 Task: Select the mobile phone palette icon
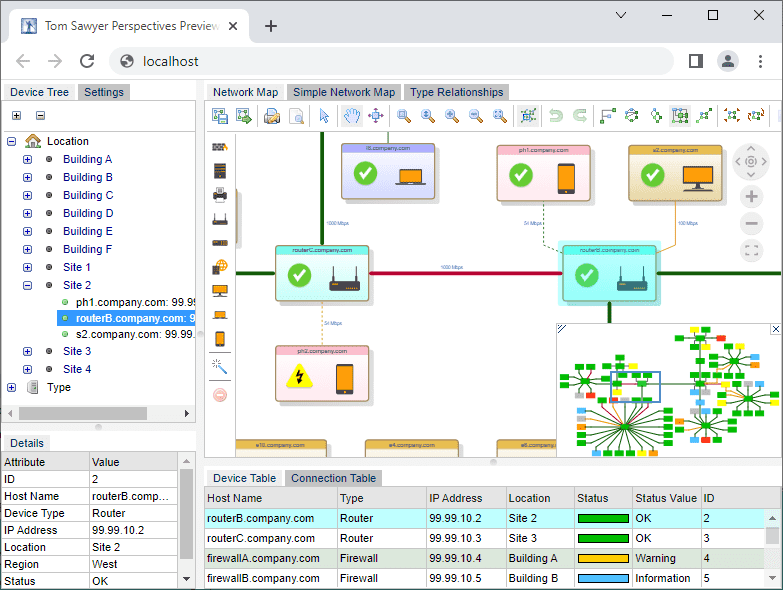(220, 339)
